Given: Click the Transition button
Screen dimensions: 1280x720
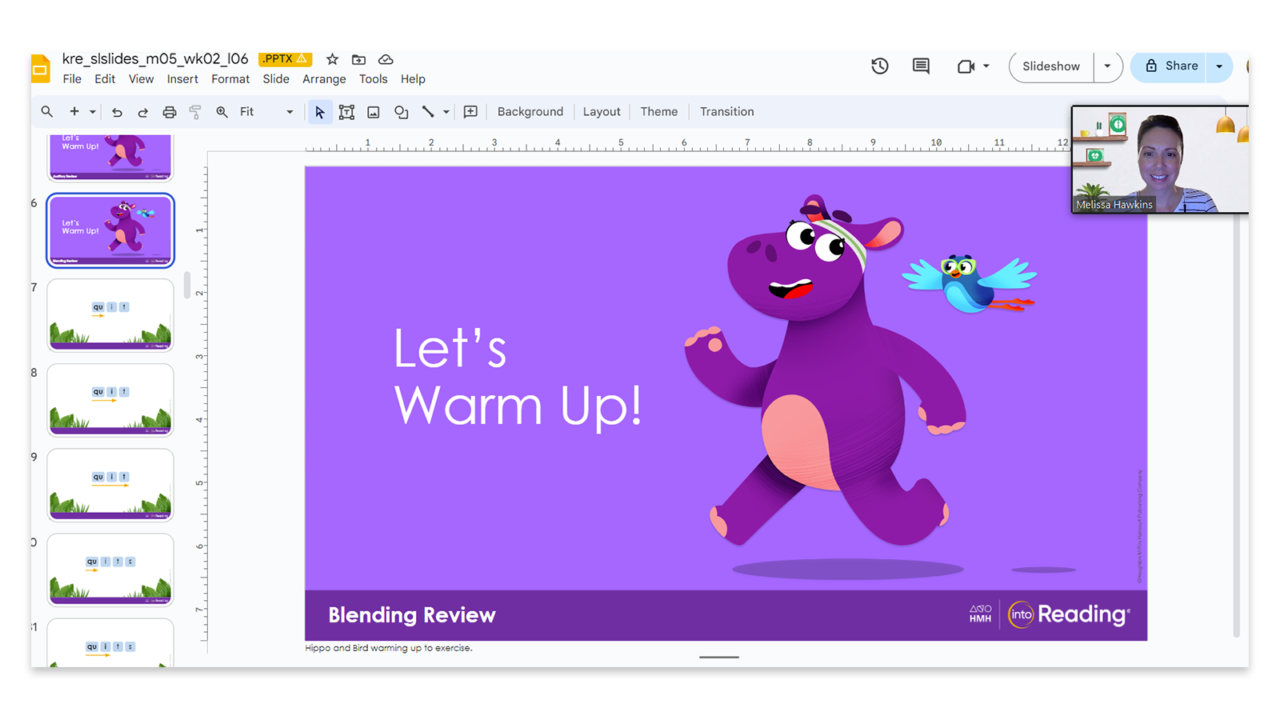Looking at the screenshot, I should coord(727,112).
